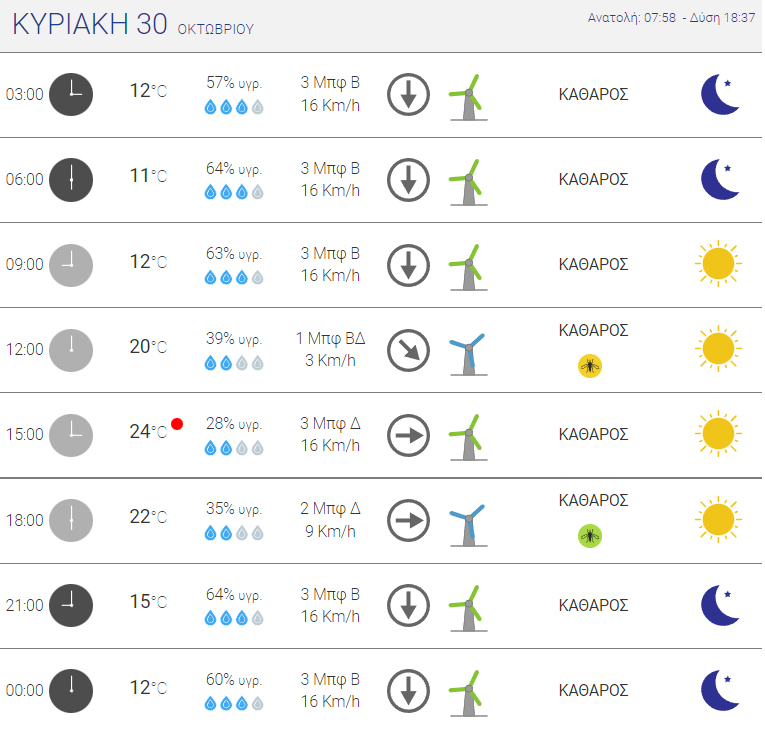Click the moon icon in 03:00 row
The width and height of the screenshot is (765, 732).
click(720, 95)
